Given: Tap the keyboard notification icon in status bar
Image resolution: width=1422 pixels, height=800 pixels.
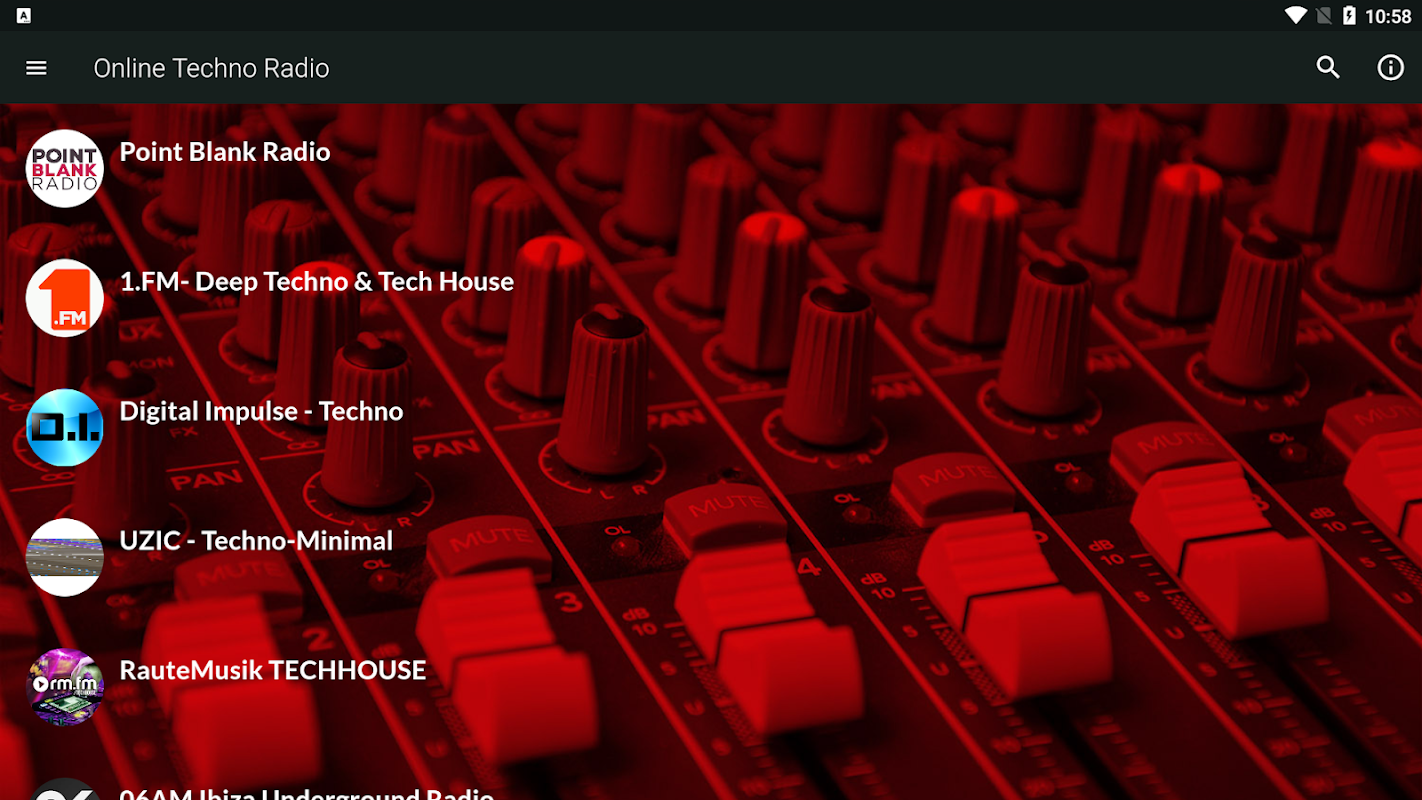Looking at the screenshot, I should (x=24, y=15).
